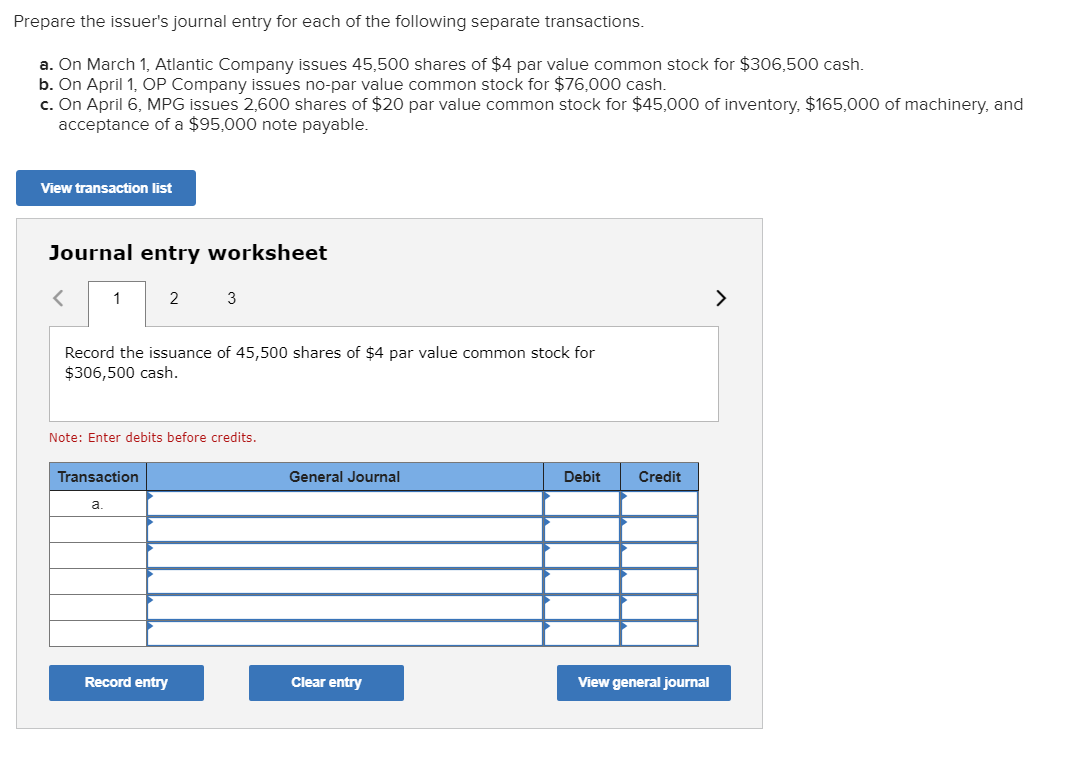Click the debit field of the first row
The height and width of the screenshot is (775, 1066).
click(x=581, y=504)
